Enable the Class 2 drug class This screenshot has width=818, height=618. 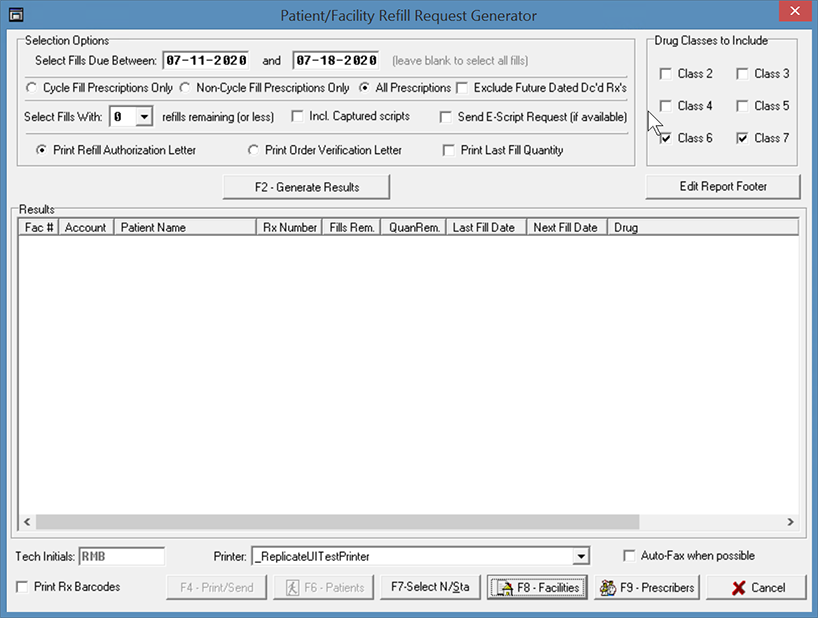tap(666, 73)
